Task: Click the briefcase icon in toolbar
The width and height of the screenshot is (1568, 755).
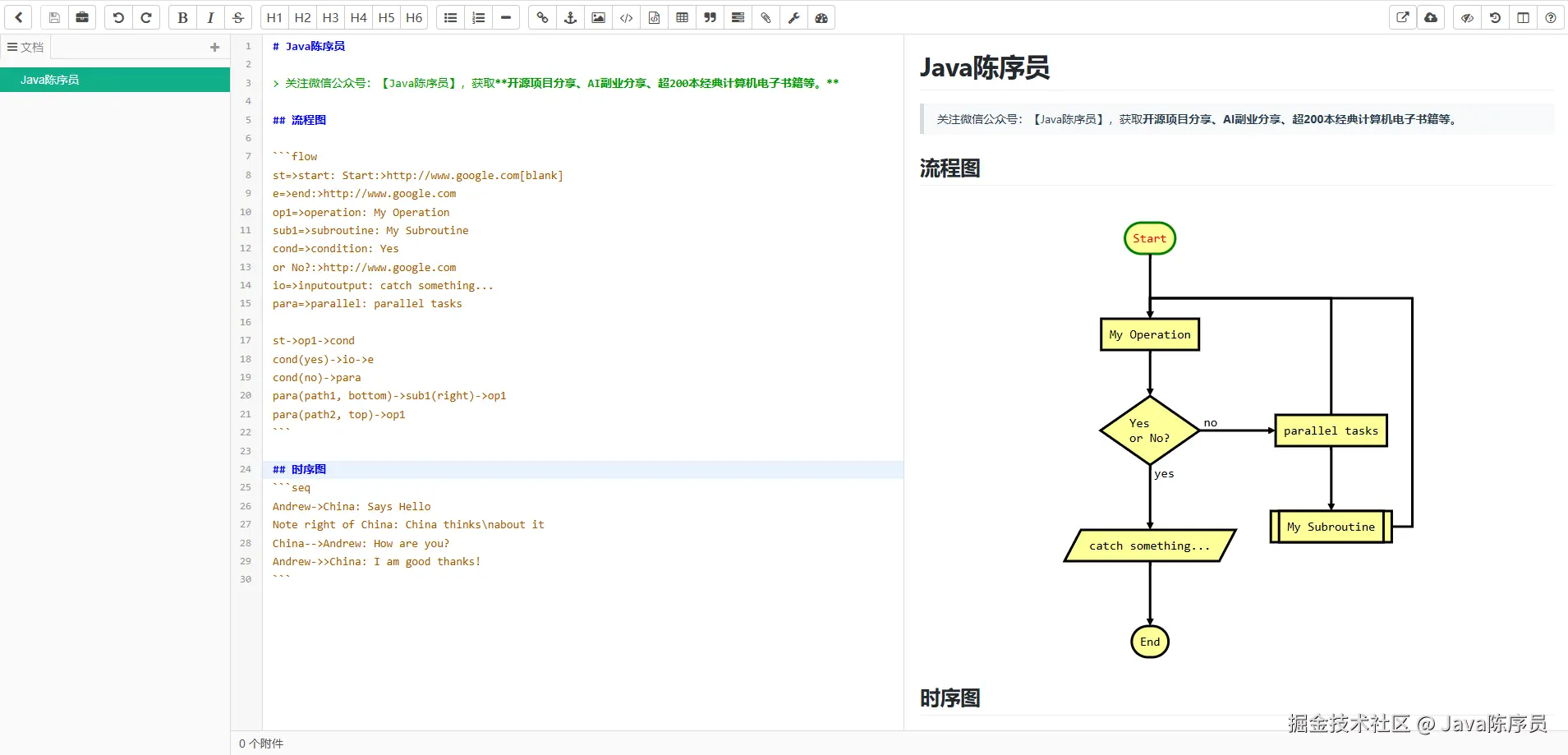Action: pyautogui.click(x=82, y=17)
